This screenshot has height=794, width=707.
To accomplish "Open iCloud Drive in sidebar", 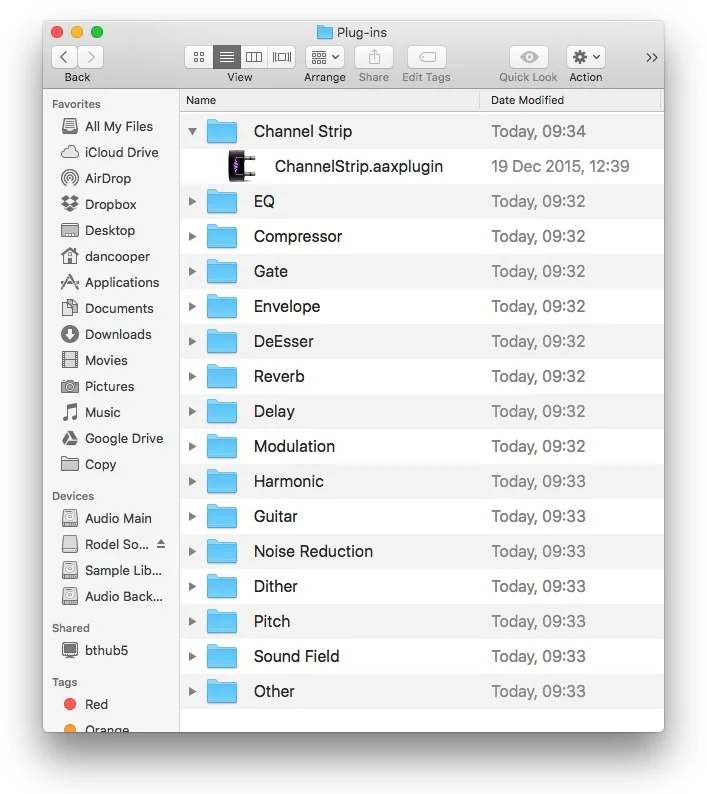I will [x=110, y=152].
